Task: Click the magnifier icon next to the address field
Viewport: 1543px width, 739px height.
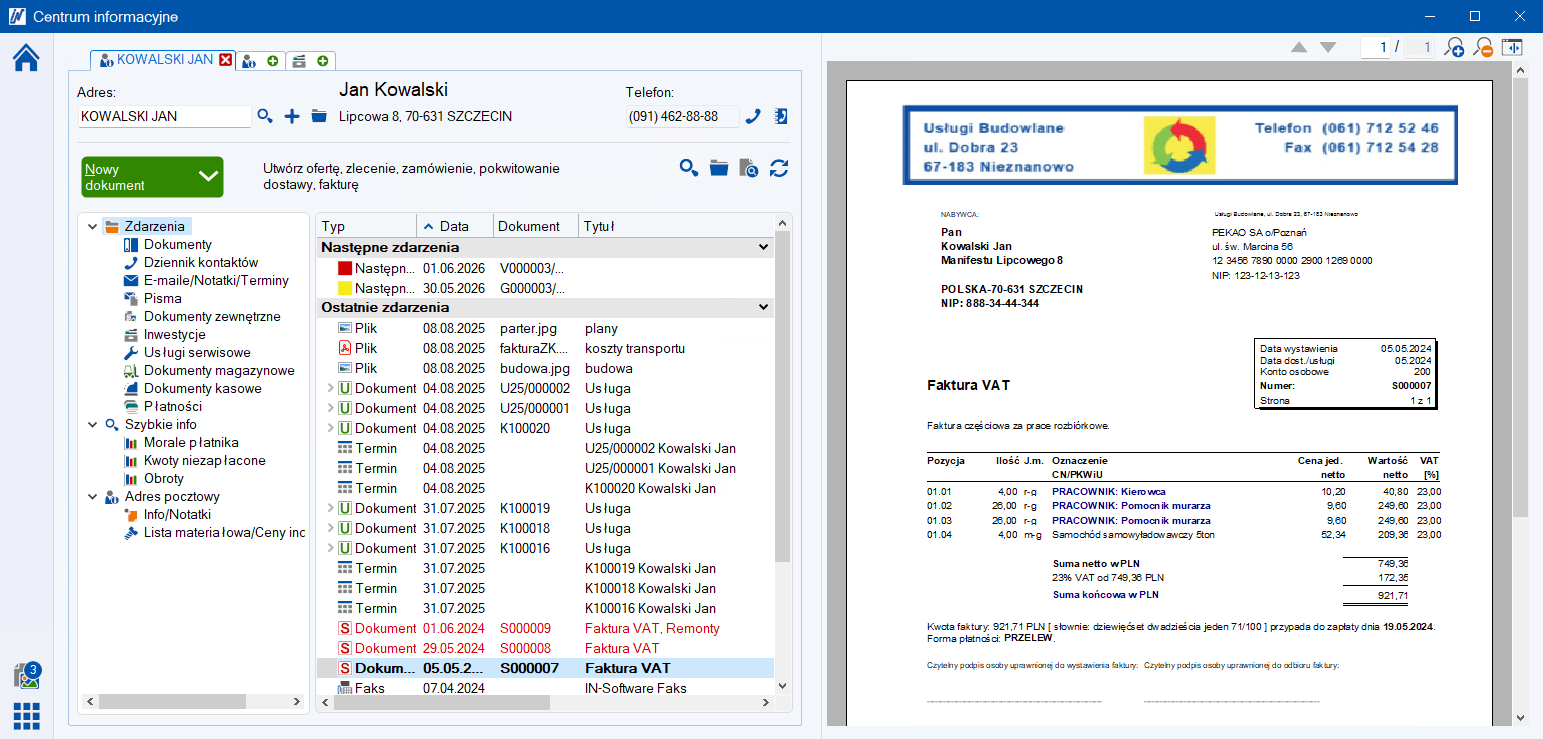Action: tap(265, 116)
